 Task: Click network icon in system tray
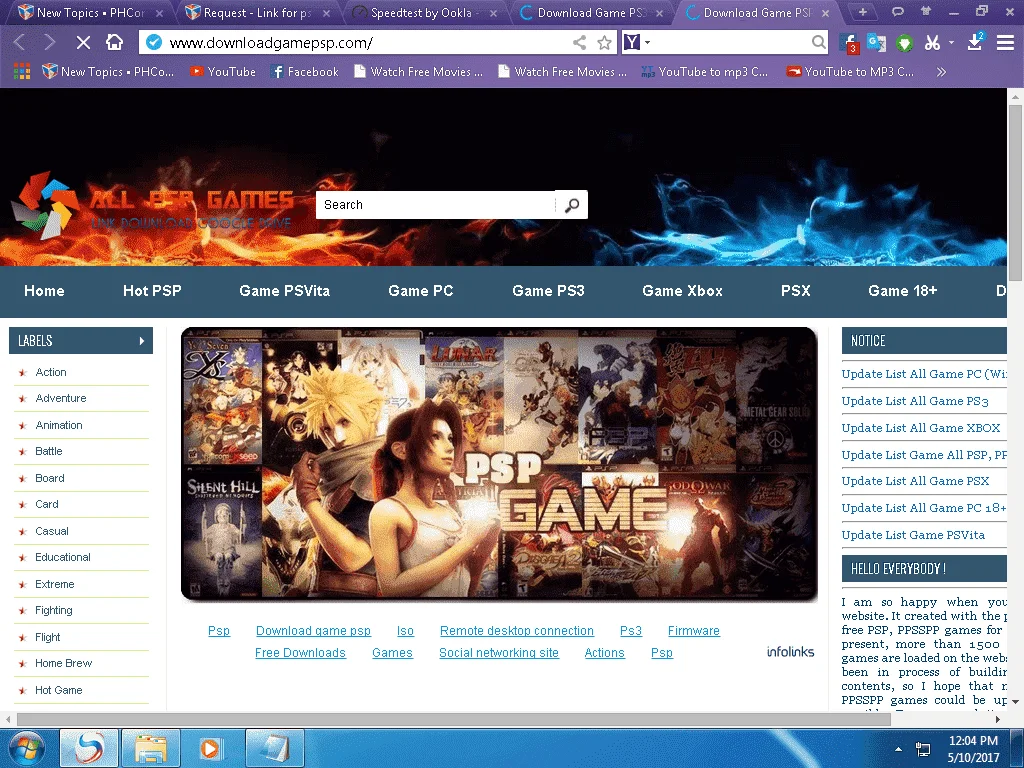coord(923,749)
